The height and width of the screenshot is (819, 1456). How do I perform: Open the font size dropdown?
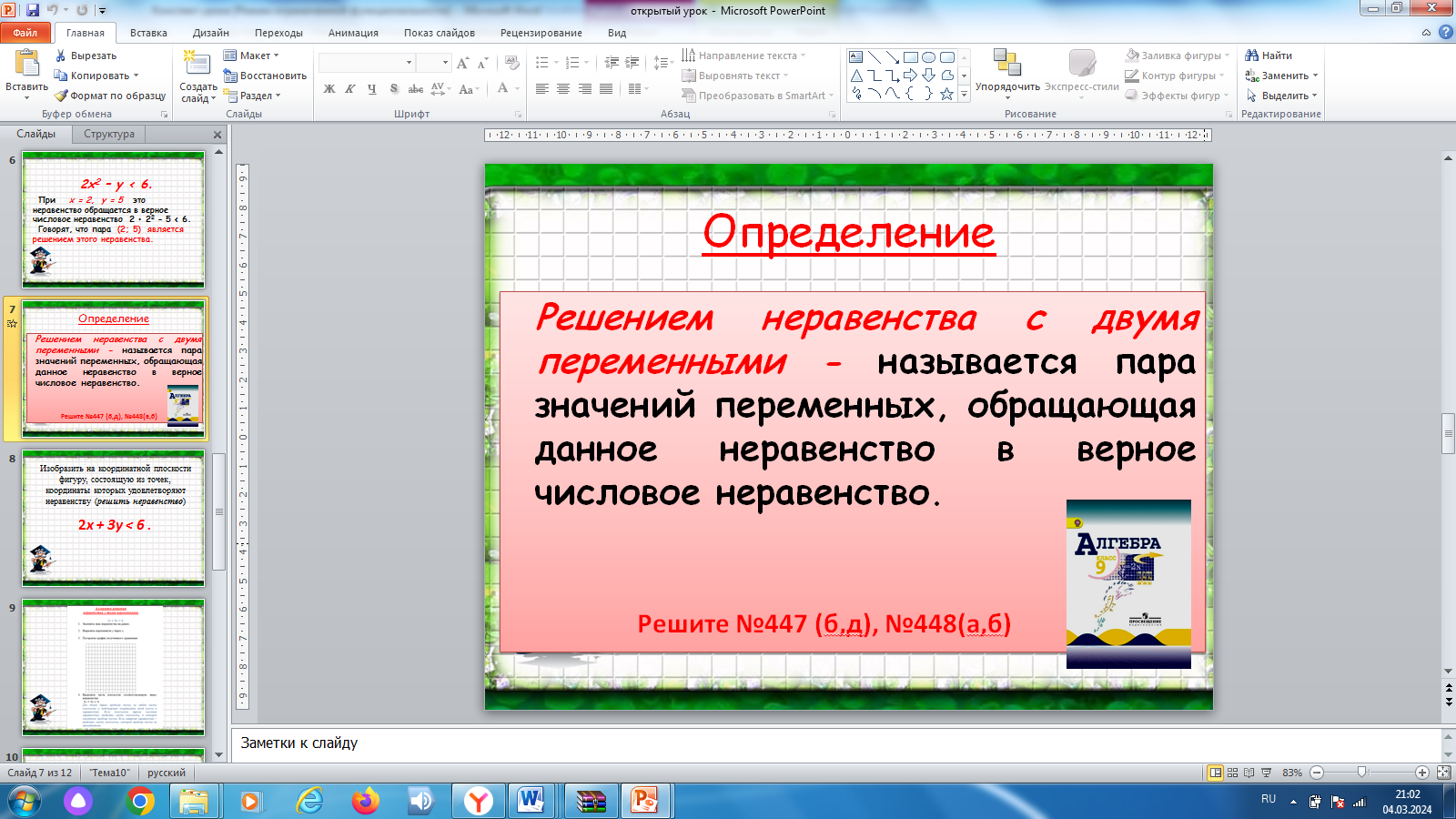pos(446,63)
